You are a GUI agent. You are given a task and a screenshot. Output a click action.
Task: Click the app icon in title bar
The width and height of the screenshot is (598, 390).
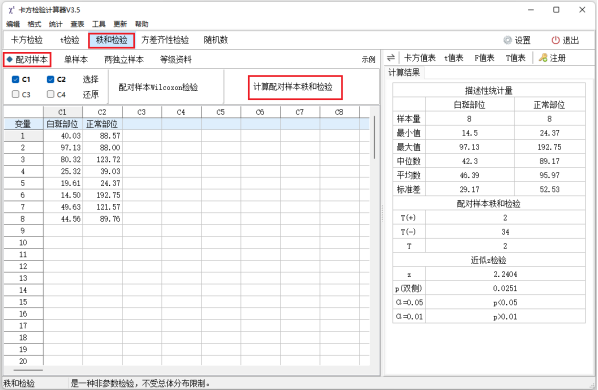point(11,10)
